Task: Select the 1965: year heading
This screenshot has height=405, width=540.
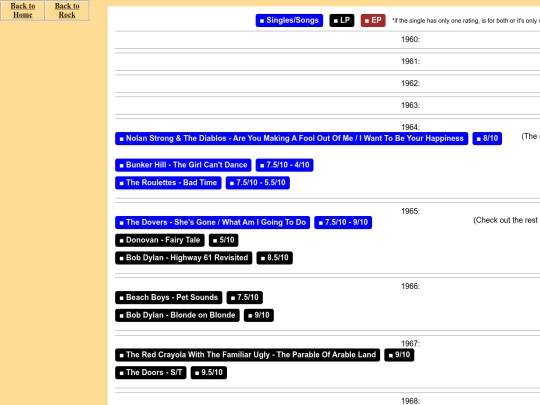Action: 411,211
